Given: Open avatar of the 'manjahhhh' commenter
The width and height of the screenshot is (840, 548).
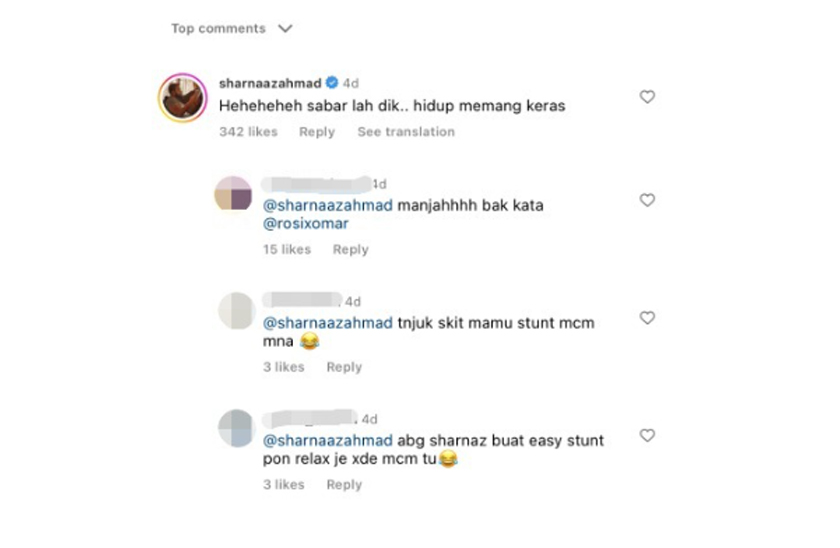Looking at the screenshot, I should [233, 193].
